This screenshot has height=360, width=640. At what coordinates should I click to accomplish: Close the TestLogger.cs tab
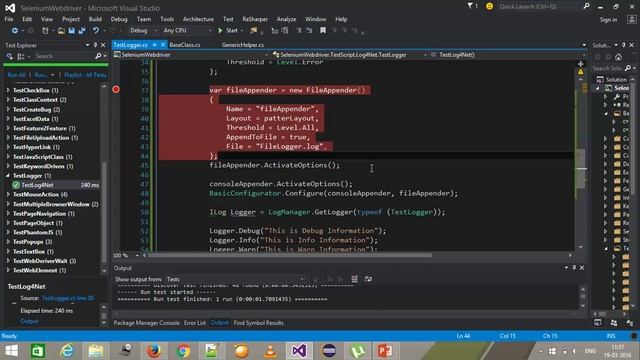(163, 45)
